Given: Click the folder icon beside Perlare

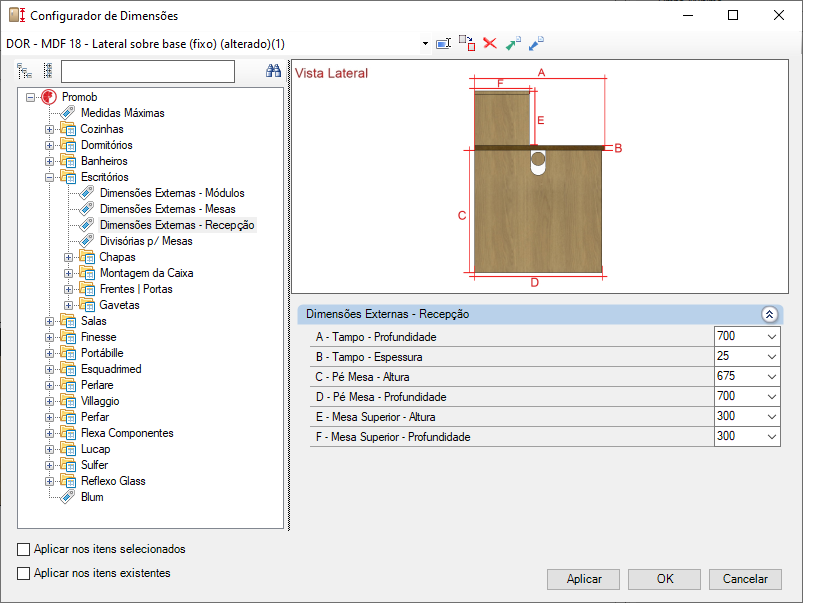Looking at the screenshot, I should 68,385.
